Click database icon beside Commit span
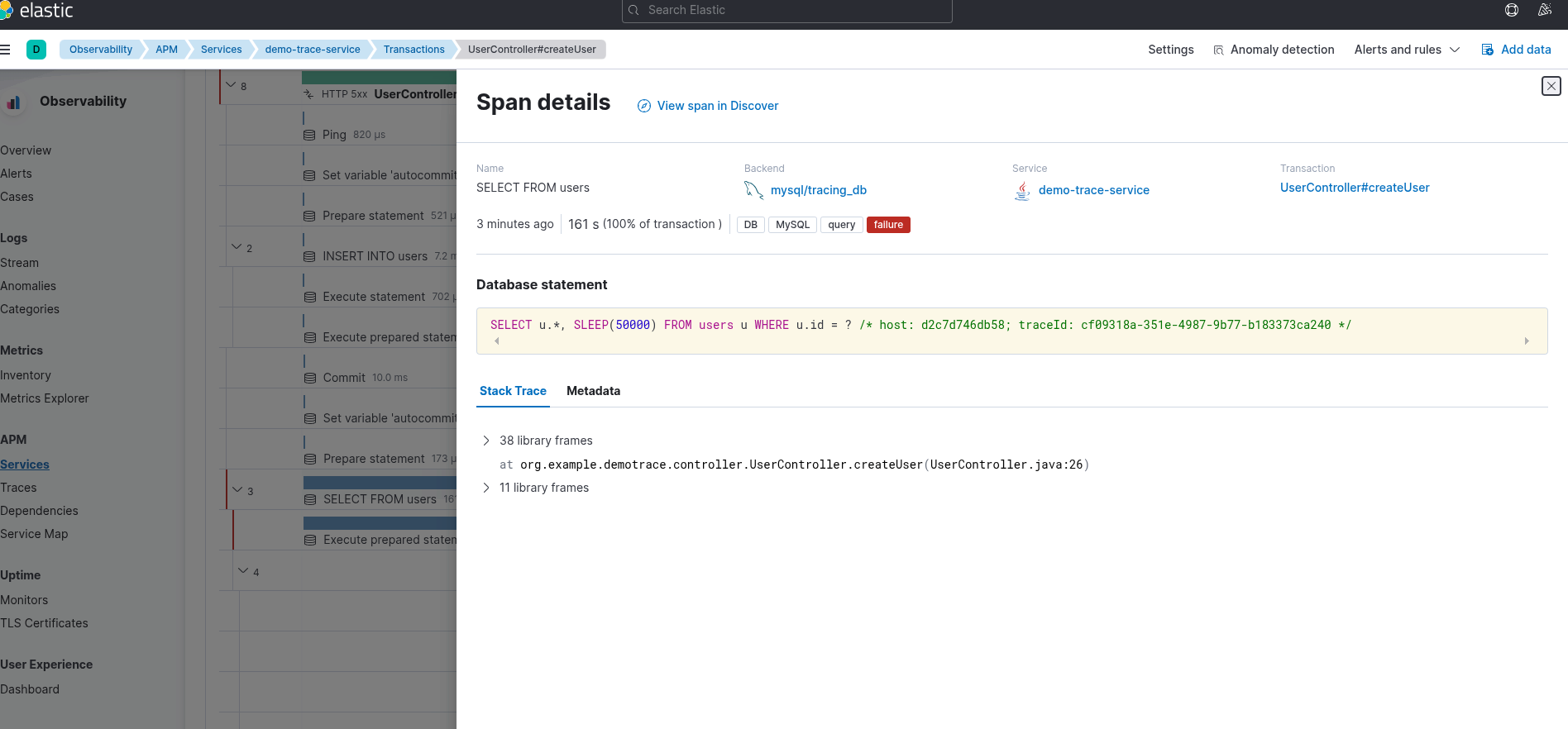 tap(310, 378)
